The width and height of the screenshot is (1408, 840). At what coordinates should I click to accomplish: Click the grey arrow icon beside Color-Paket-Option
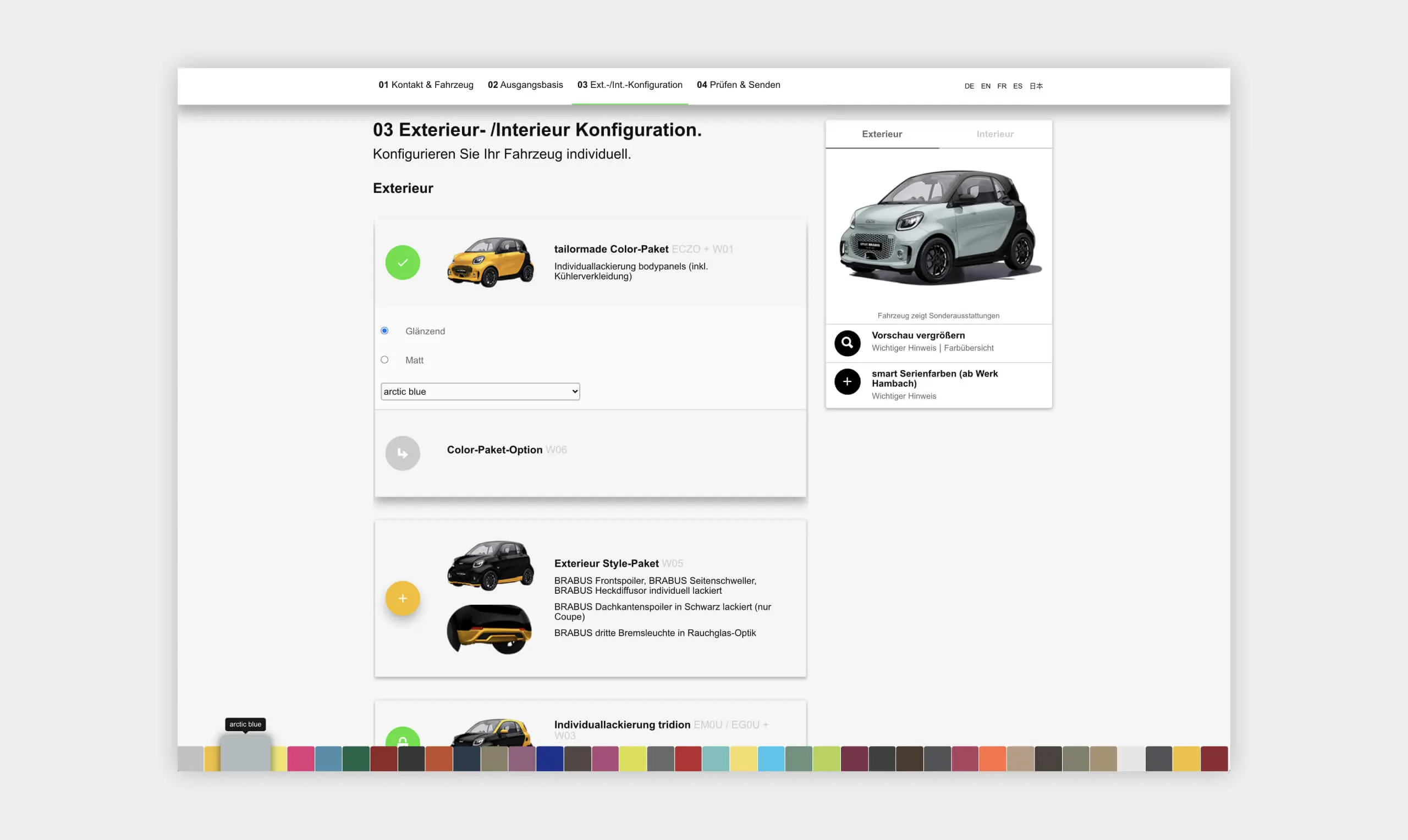coord(403,453)
